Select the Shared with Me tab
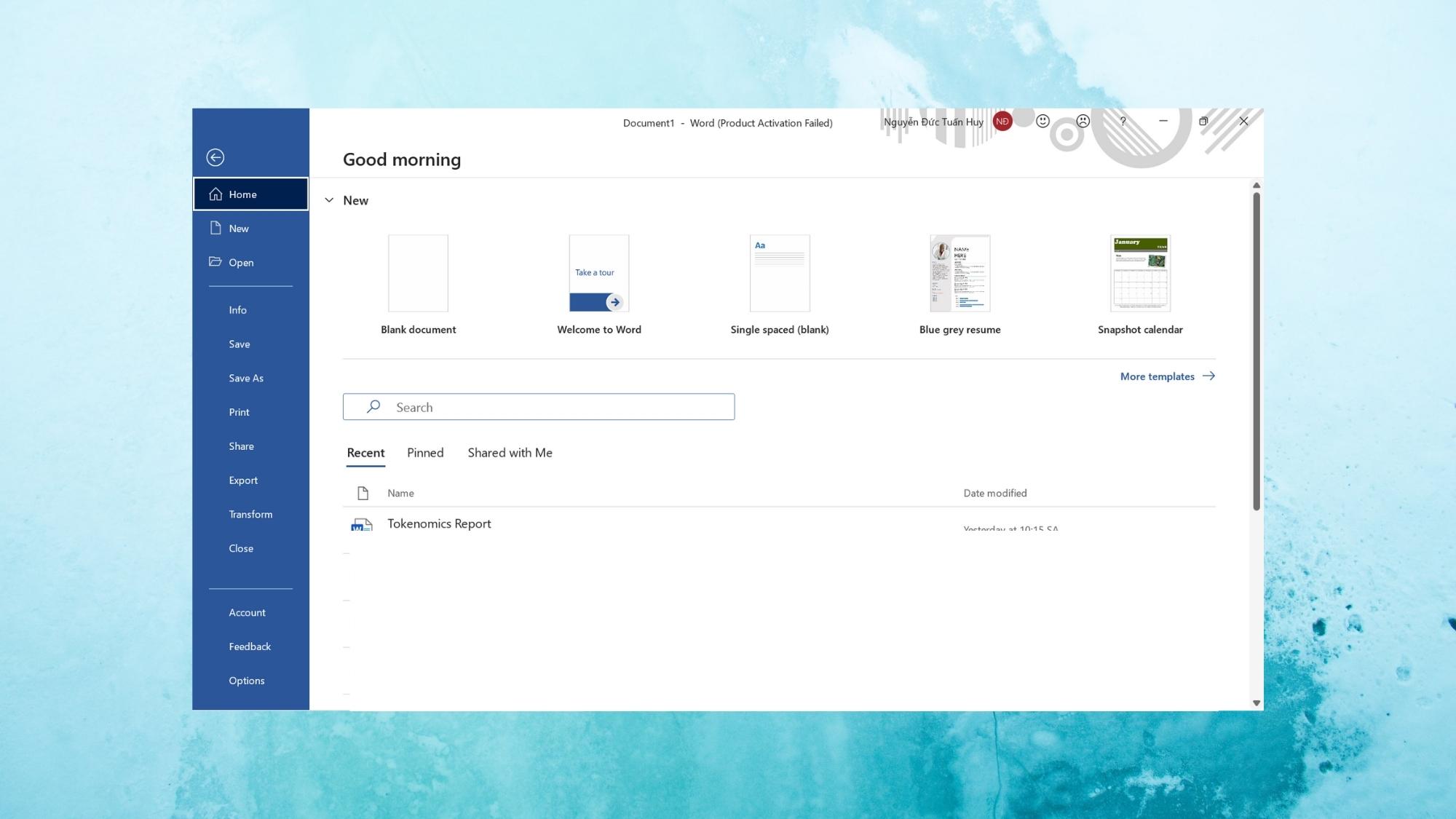The height and width of the screenshot is (819, 1456). pos(510,452)
